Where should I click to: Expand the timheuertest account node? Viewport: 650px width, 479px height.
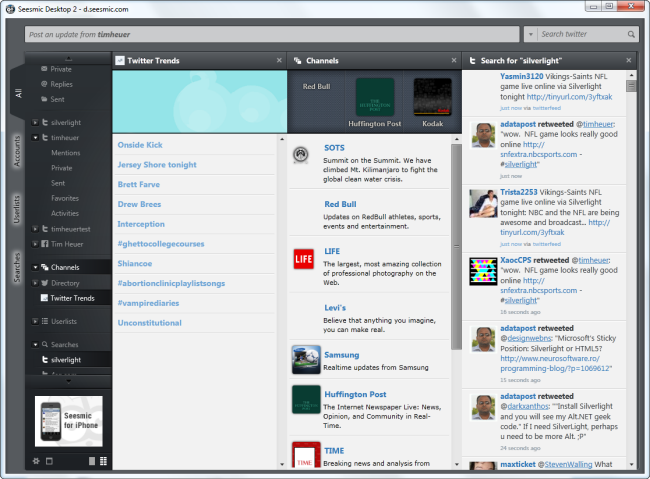pyautogui.click(x=35, y=229)
